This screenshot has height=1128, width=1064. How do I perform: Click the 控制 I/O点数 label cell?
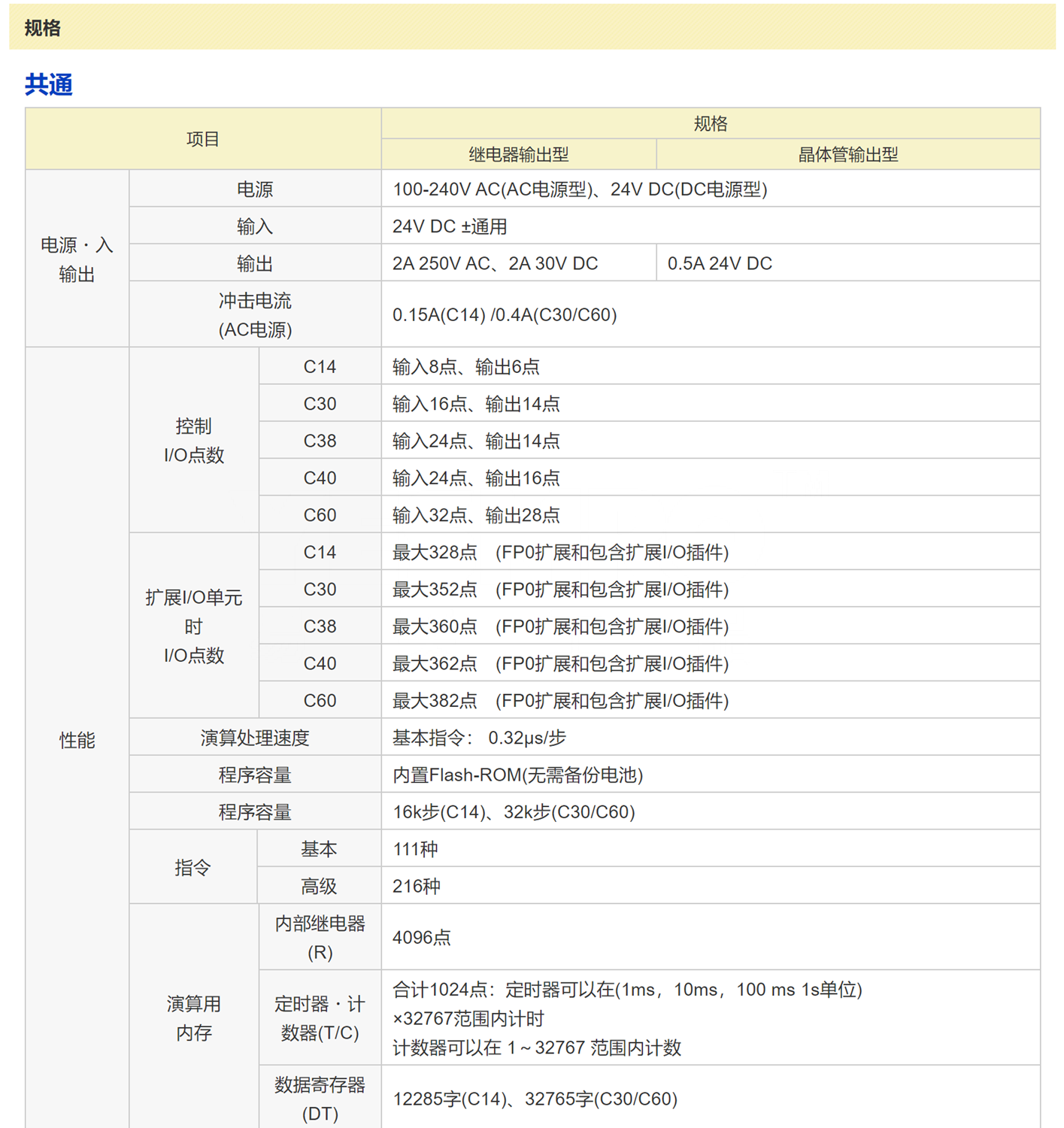point(194,440)
